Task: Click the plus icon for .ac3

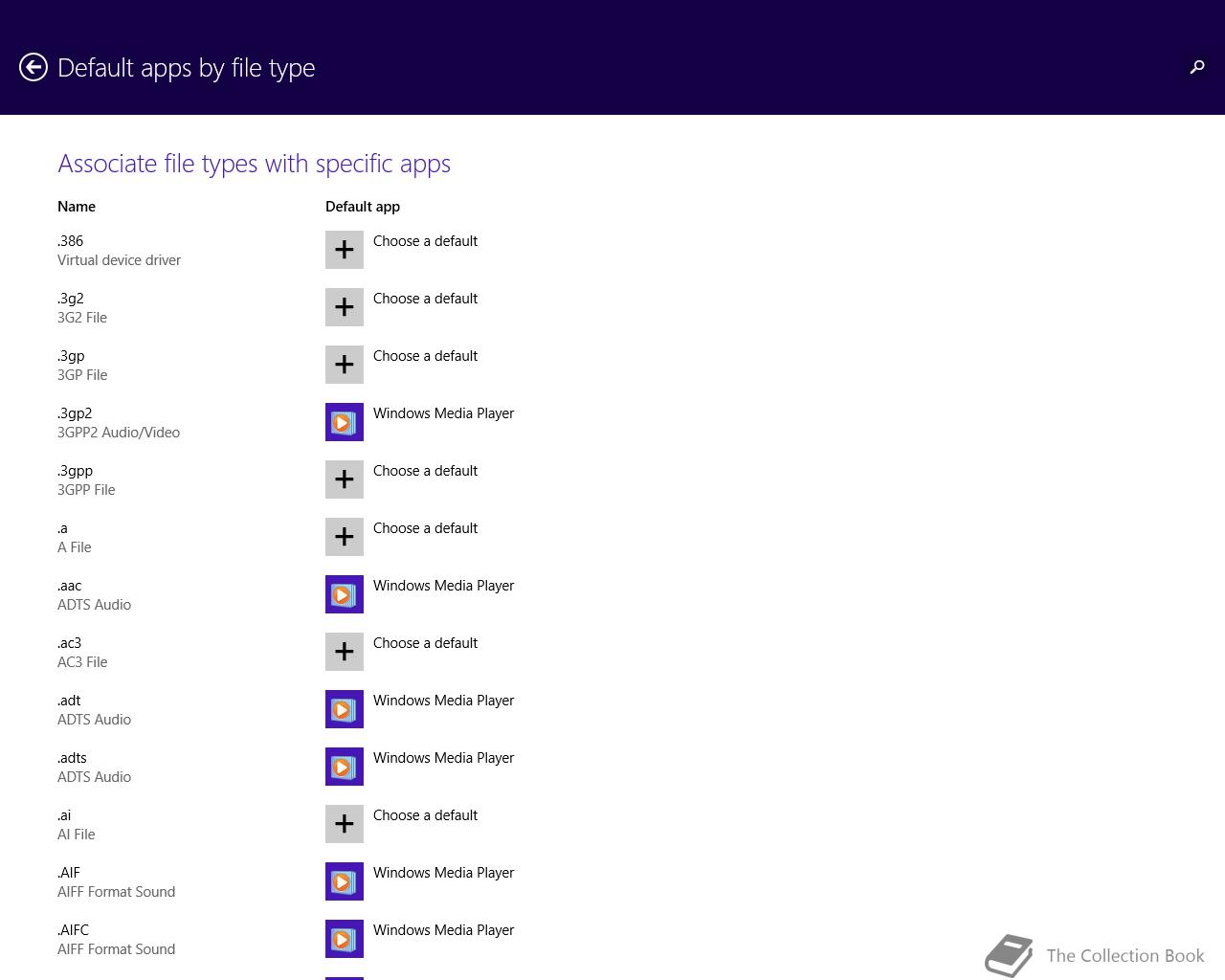Action: [345, 652]
